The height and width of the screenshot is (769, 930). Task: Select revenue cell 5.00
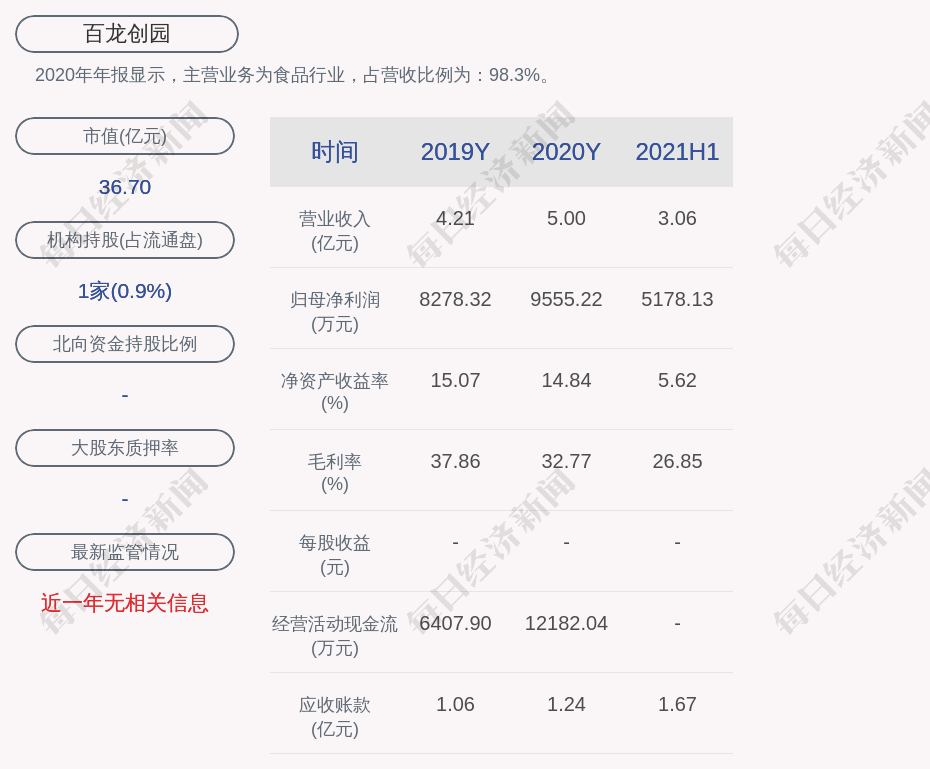click(566, 218)
